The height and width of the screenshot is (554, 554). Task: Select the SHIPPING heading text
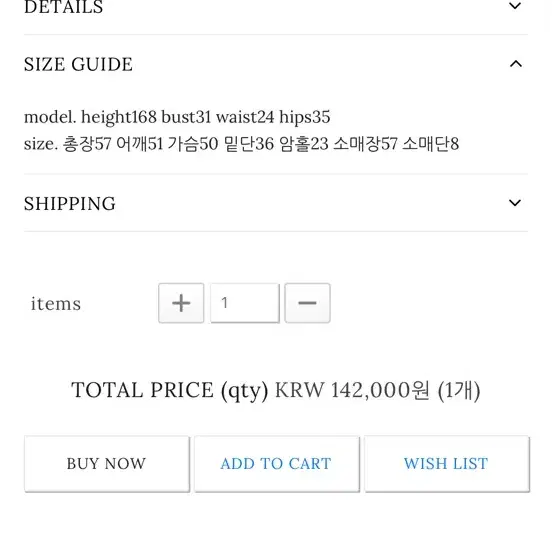tap(70, 204)
